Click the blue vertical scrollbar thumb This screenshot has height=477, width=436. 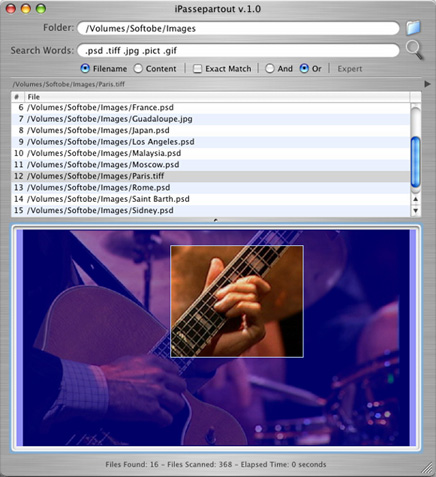[415, 162]
